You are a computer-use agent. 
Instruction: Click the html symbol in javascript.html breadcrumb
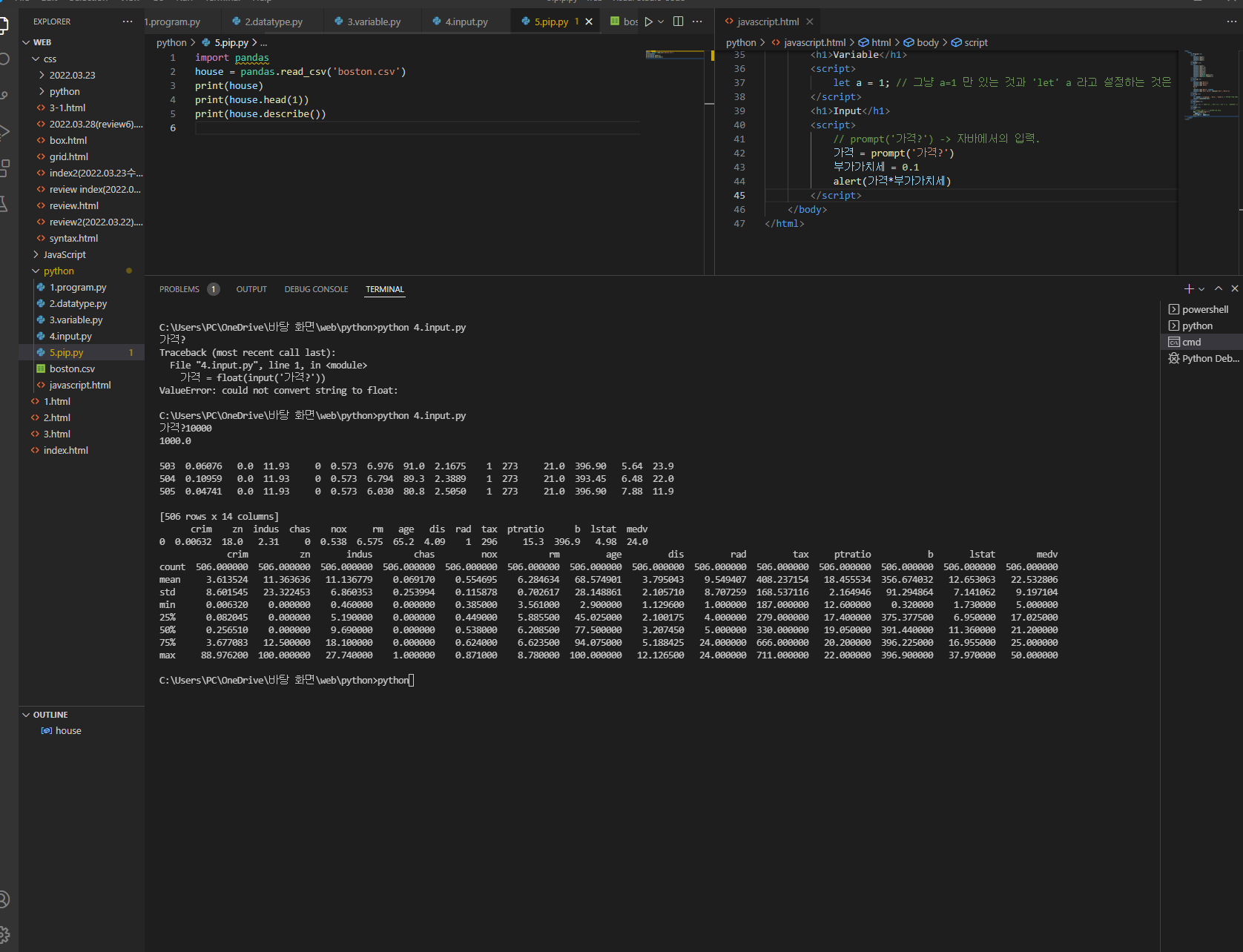[875, 42]
